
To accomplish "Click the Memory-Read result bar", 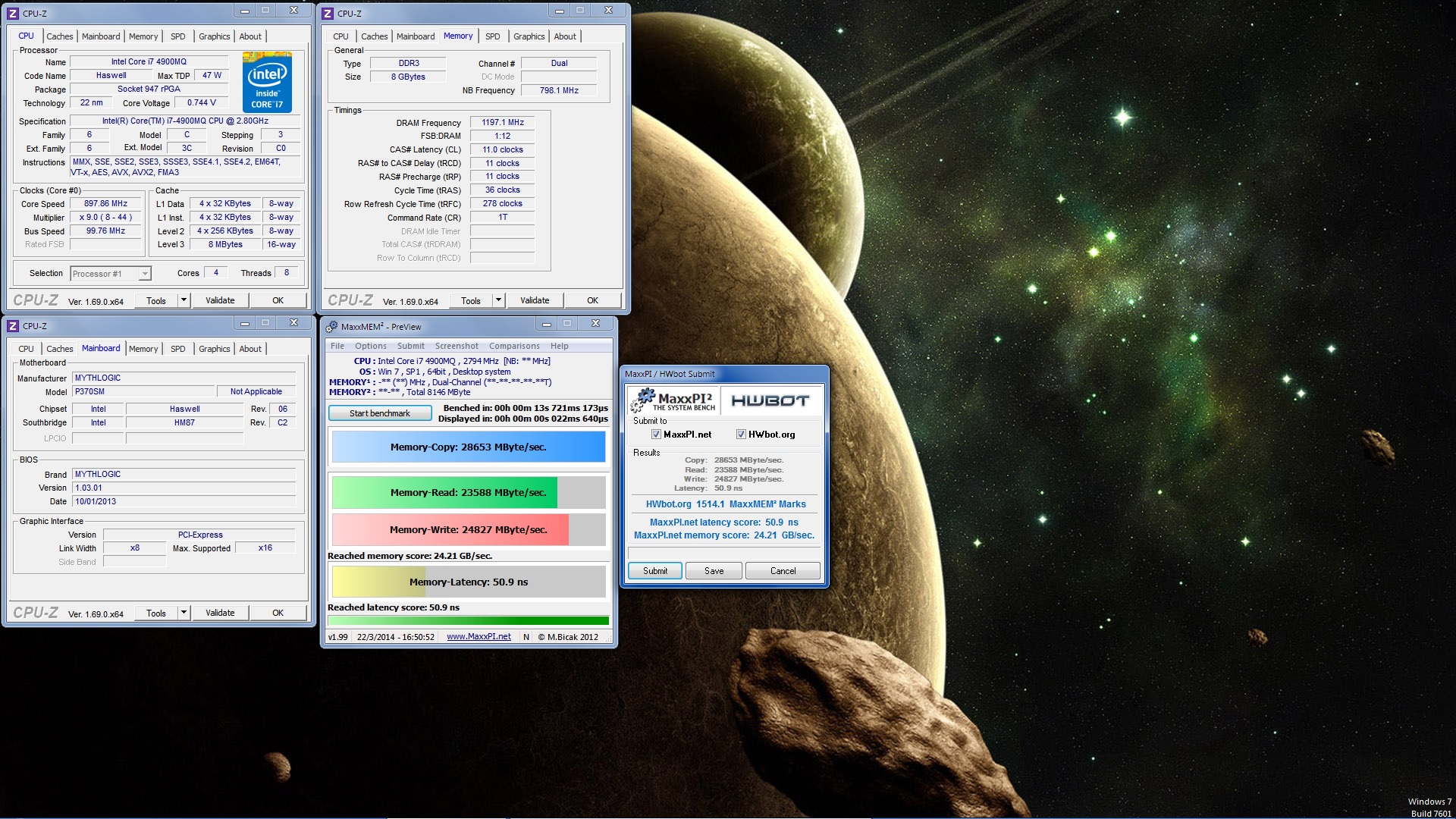I will [x=469, y=492].
